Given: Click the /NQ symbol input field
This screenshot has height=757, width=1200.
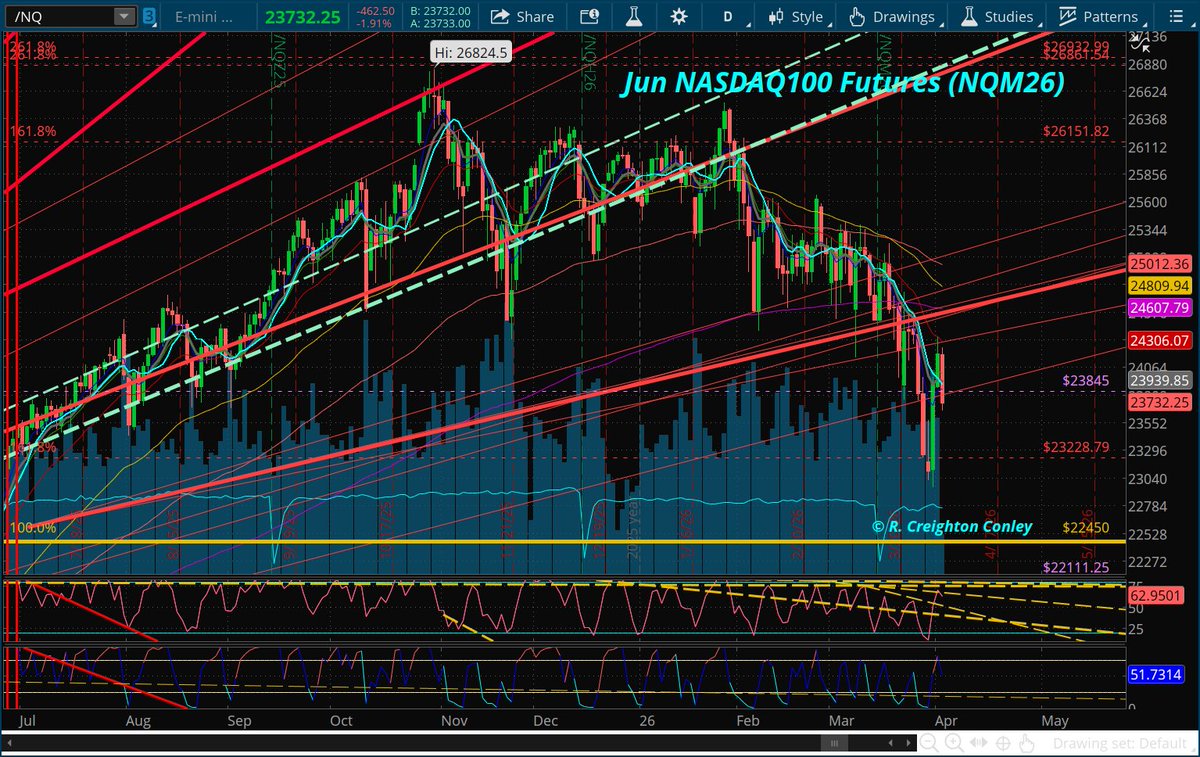Looking at the screenshot, I should pos(58,16).
